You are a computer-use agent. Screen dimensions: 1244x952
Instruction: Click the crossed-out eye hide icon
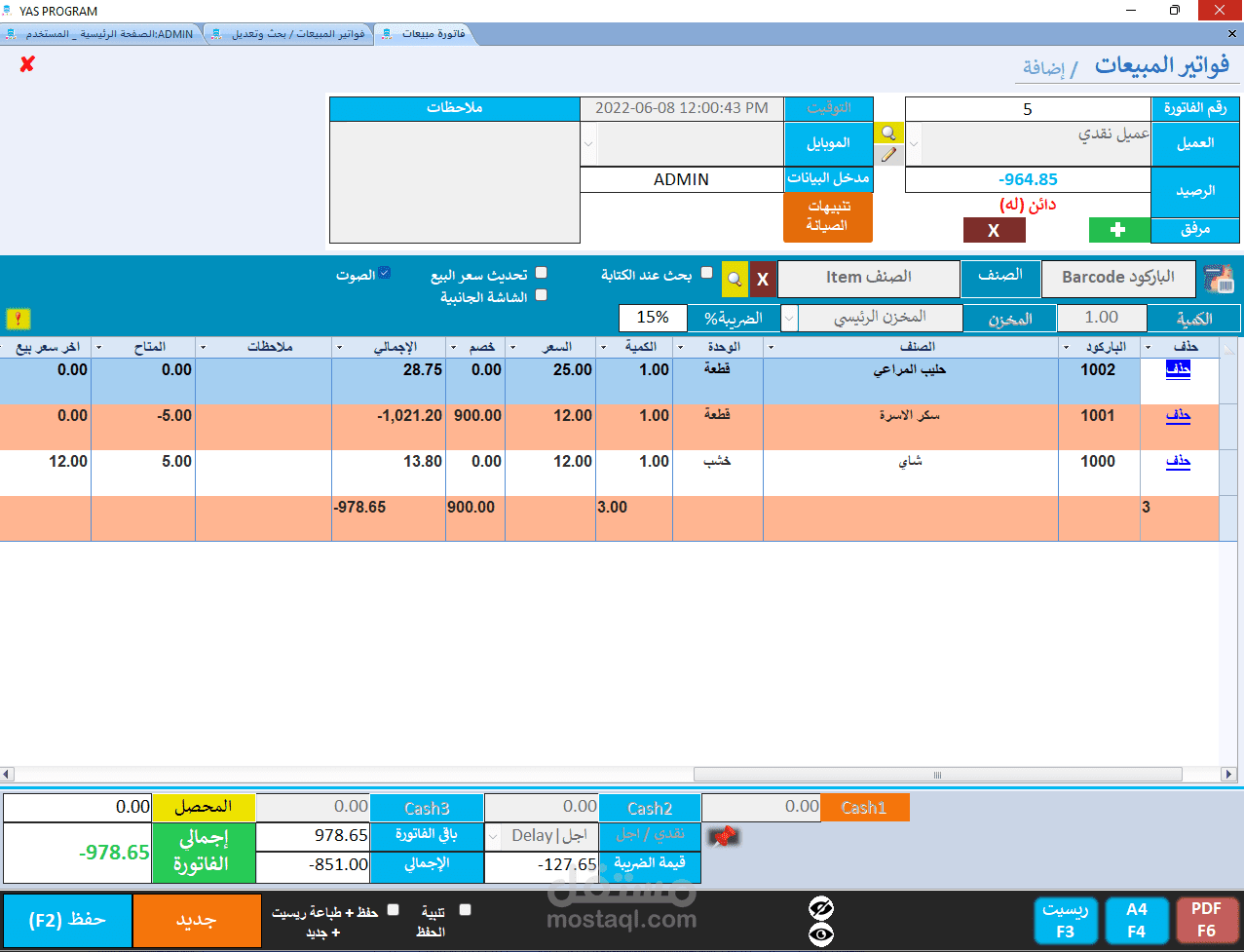[x=821, y=909]
